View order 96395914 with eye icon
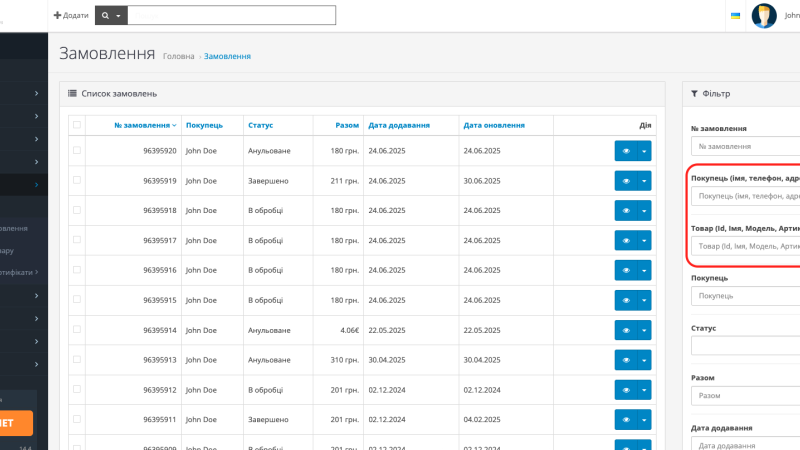Viewport: 800px width, 450px height. pos(626,330)
